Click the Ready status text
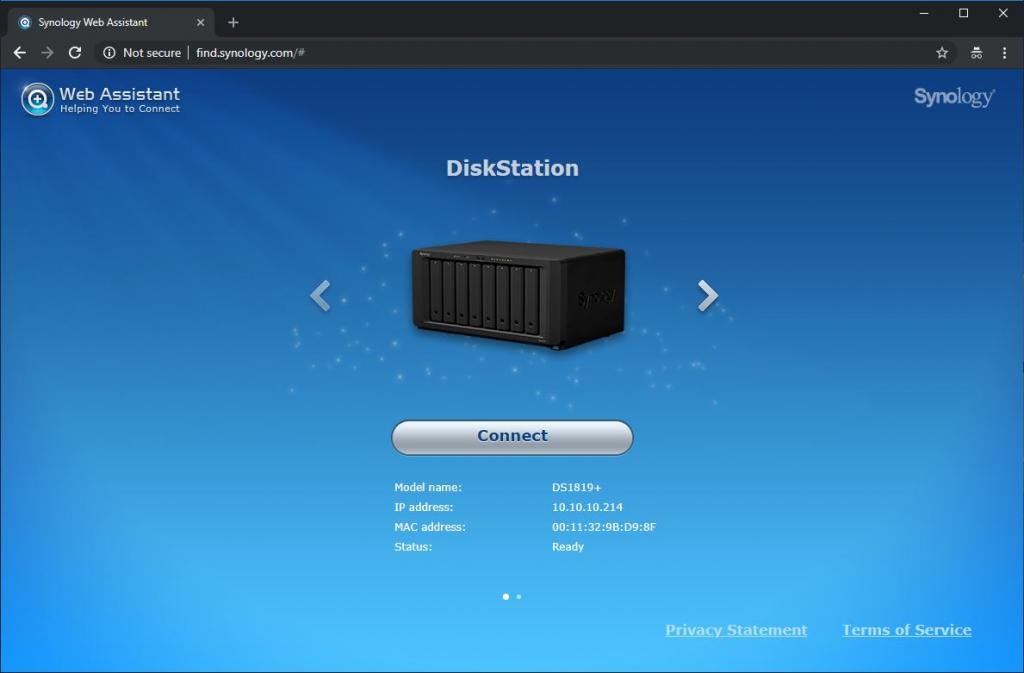 click(568, 547)
